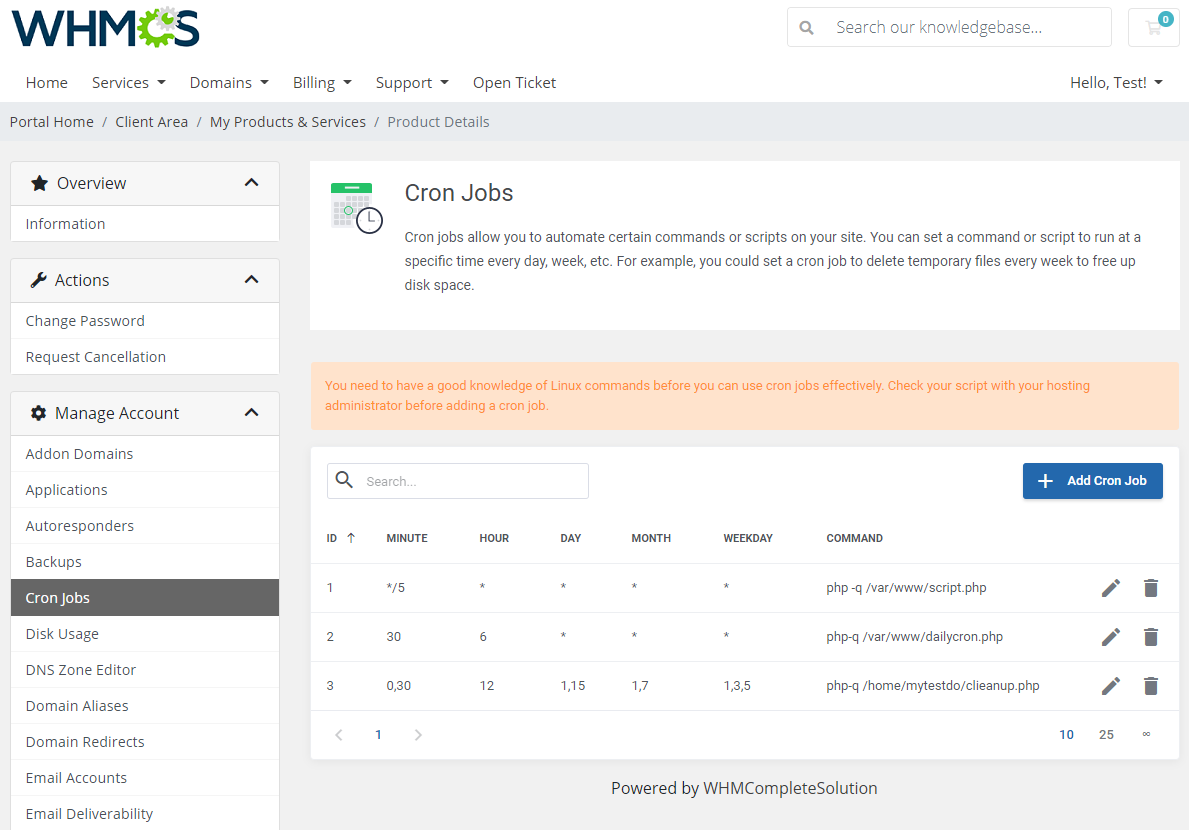Screen dimensions: 1189x830
Task: Show 25 entries per page
Action: (1106, 734)
